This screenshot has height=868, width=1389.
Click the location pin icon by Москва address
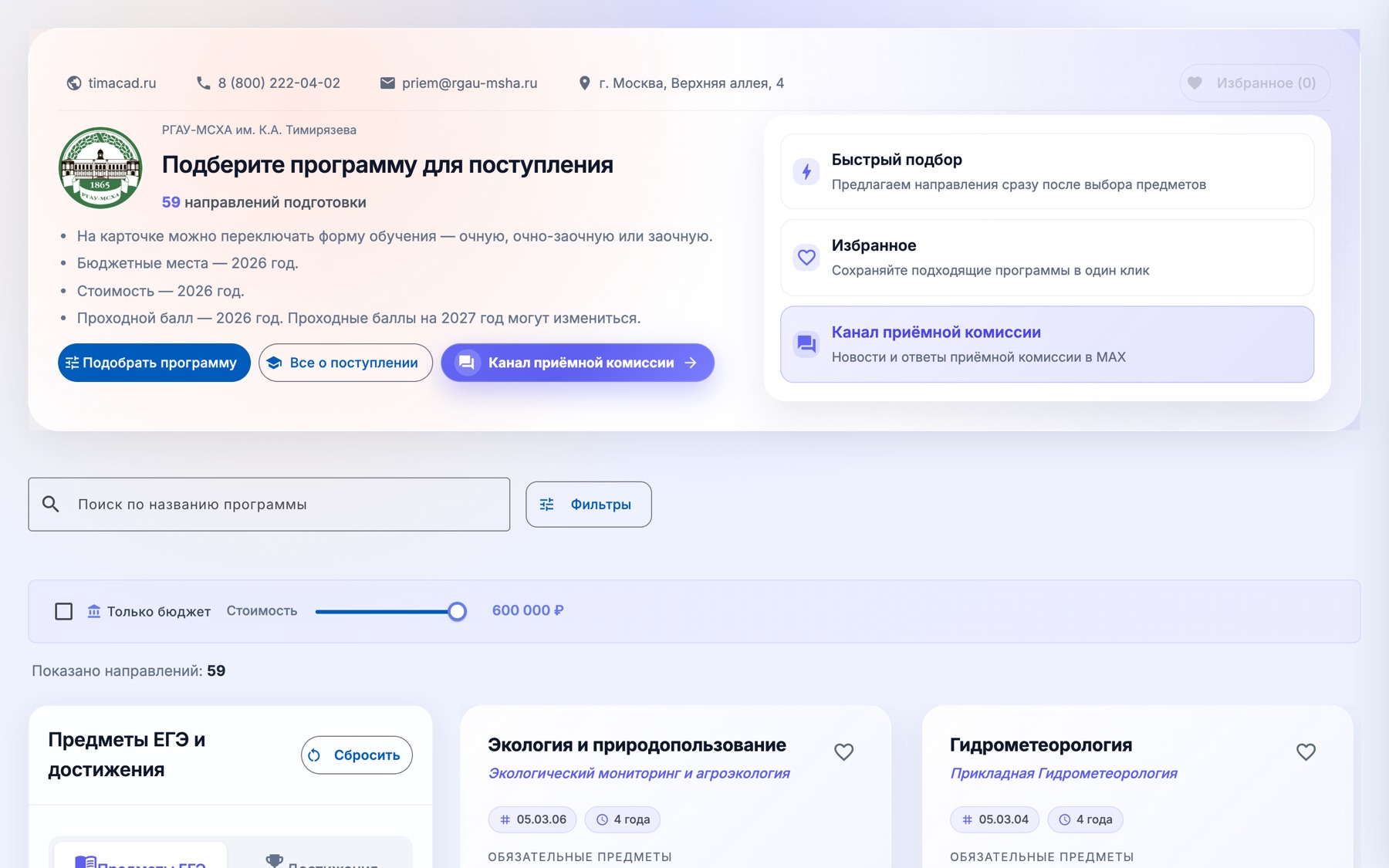584,83
